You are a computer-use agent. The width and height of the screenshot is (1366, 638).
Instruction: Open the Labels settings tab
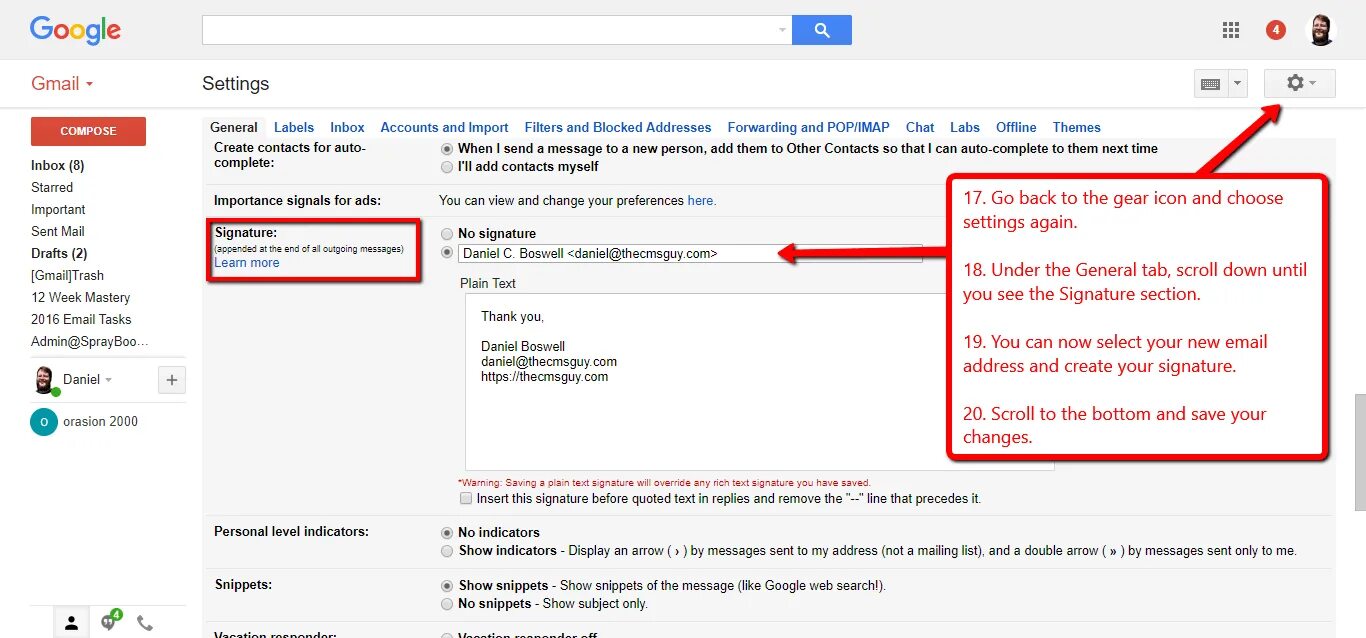click(x=294, y=127)
